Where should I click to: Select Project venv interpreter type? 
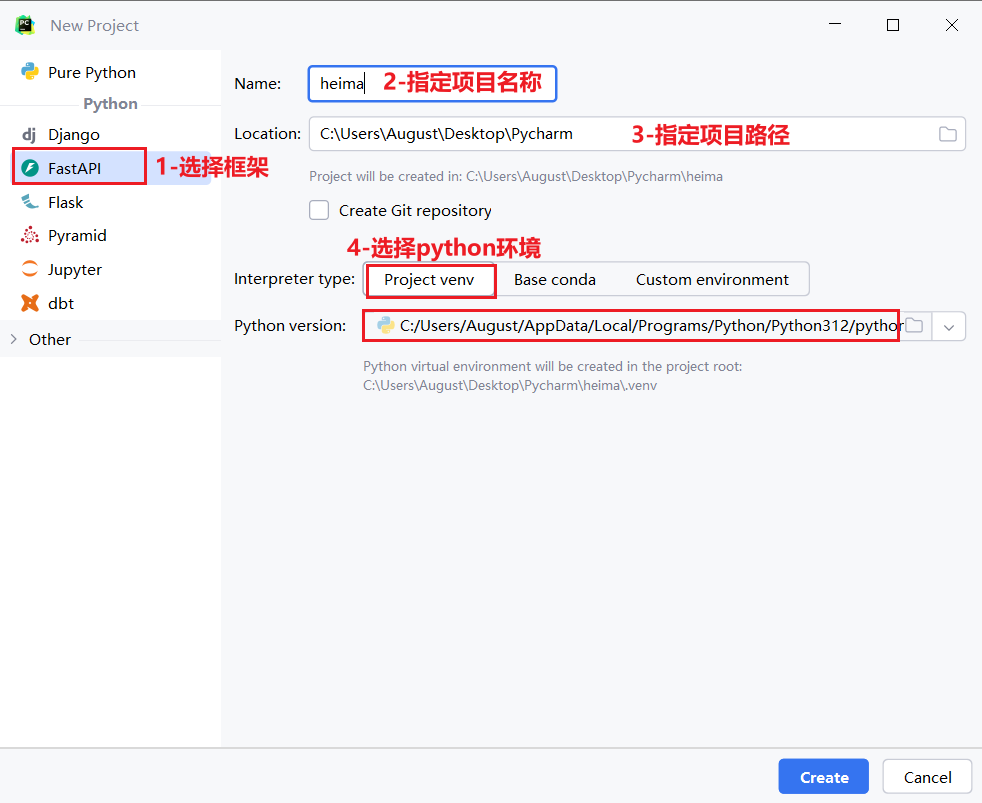[429, 280]
